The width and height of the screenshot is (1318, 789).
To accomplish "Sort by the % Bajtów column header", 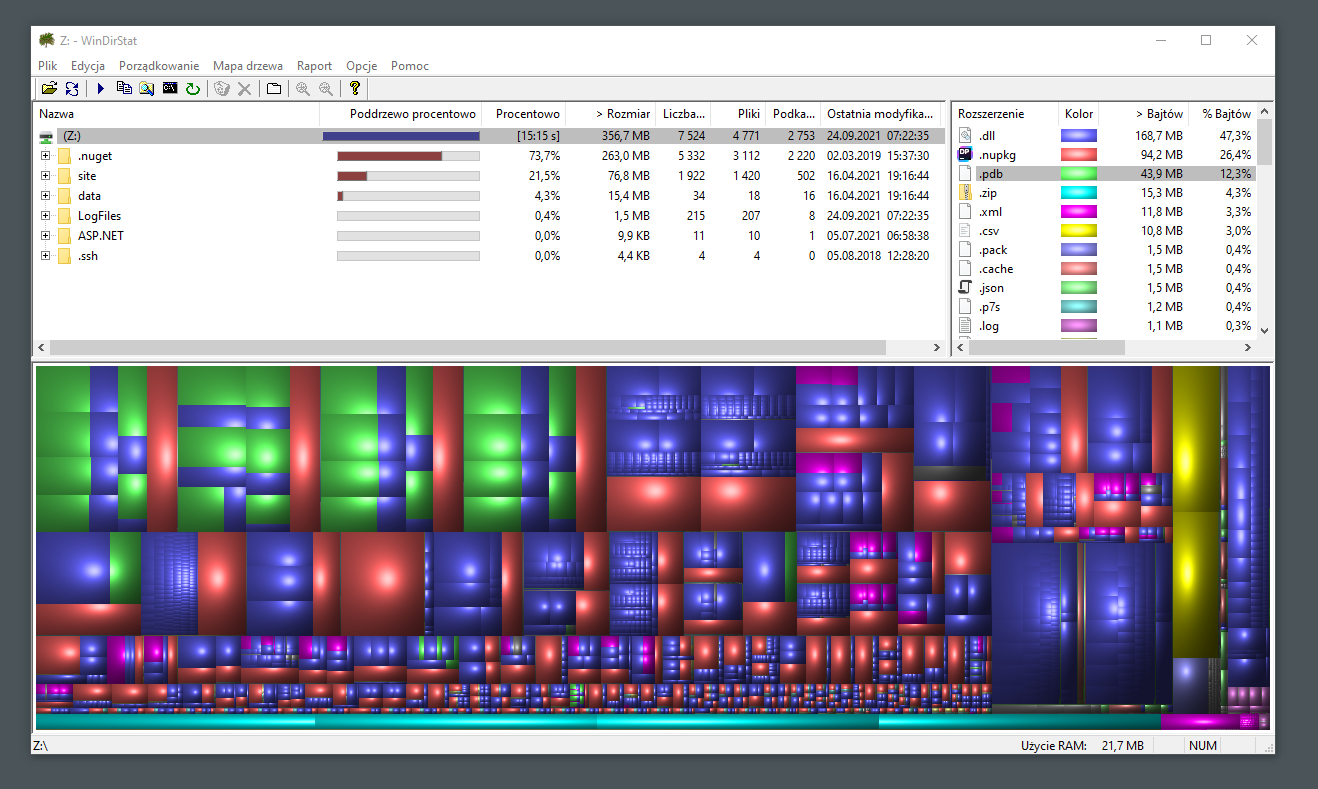I will (x=1225, y=114).
